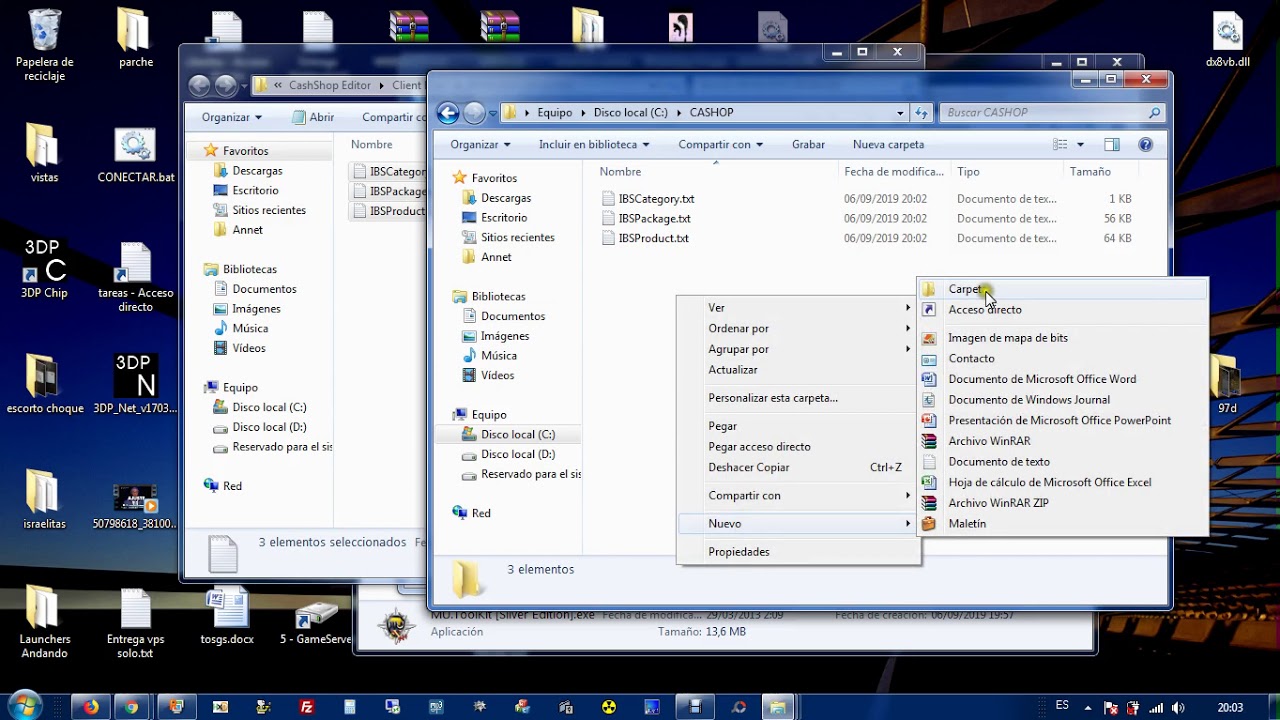
Task: Select the Entrega vps solo.txt desktop file
Action: click(135, 622)
